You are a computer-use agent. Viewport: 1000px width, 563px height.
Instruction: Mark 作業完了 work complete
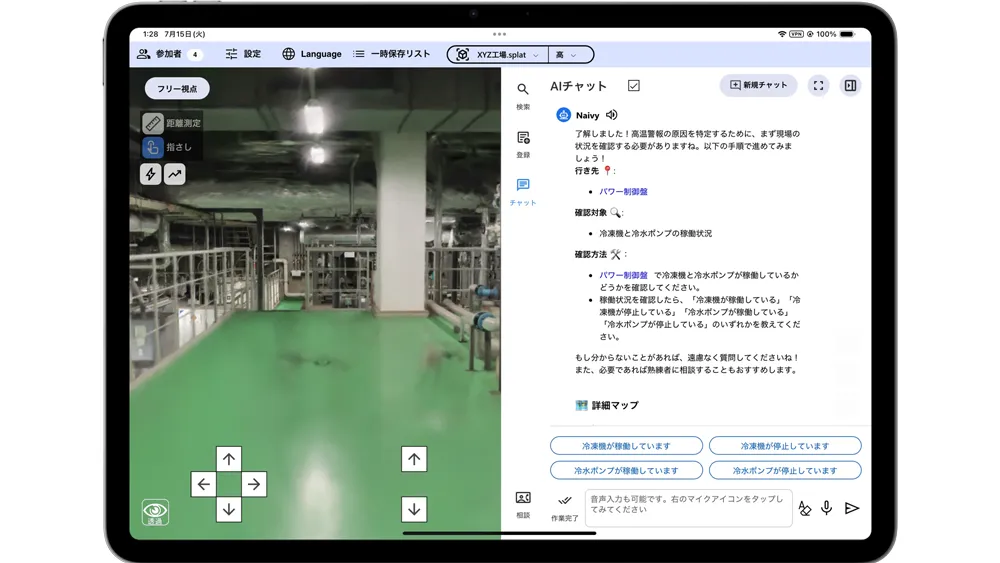[x=564, y=508]
